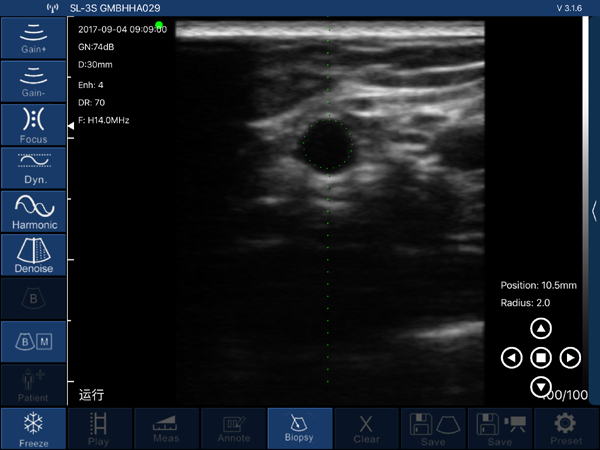This screenshot has height=450, width=600.
Task: Open the Patient information panel
Action: pyautogui.click(x=32, y=385)
